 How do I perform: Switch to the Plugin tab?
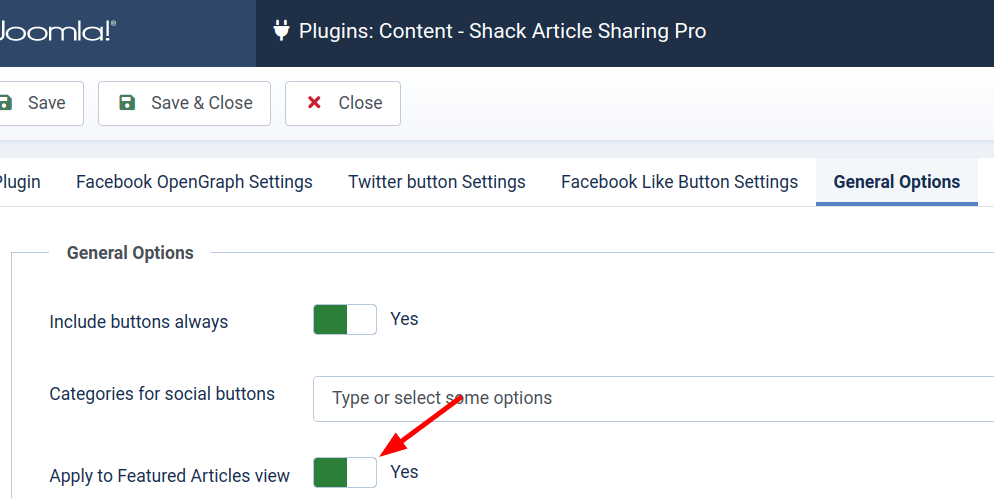(x=19, y=182)
